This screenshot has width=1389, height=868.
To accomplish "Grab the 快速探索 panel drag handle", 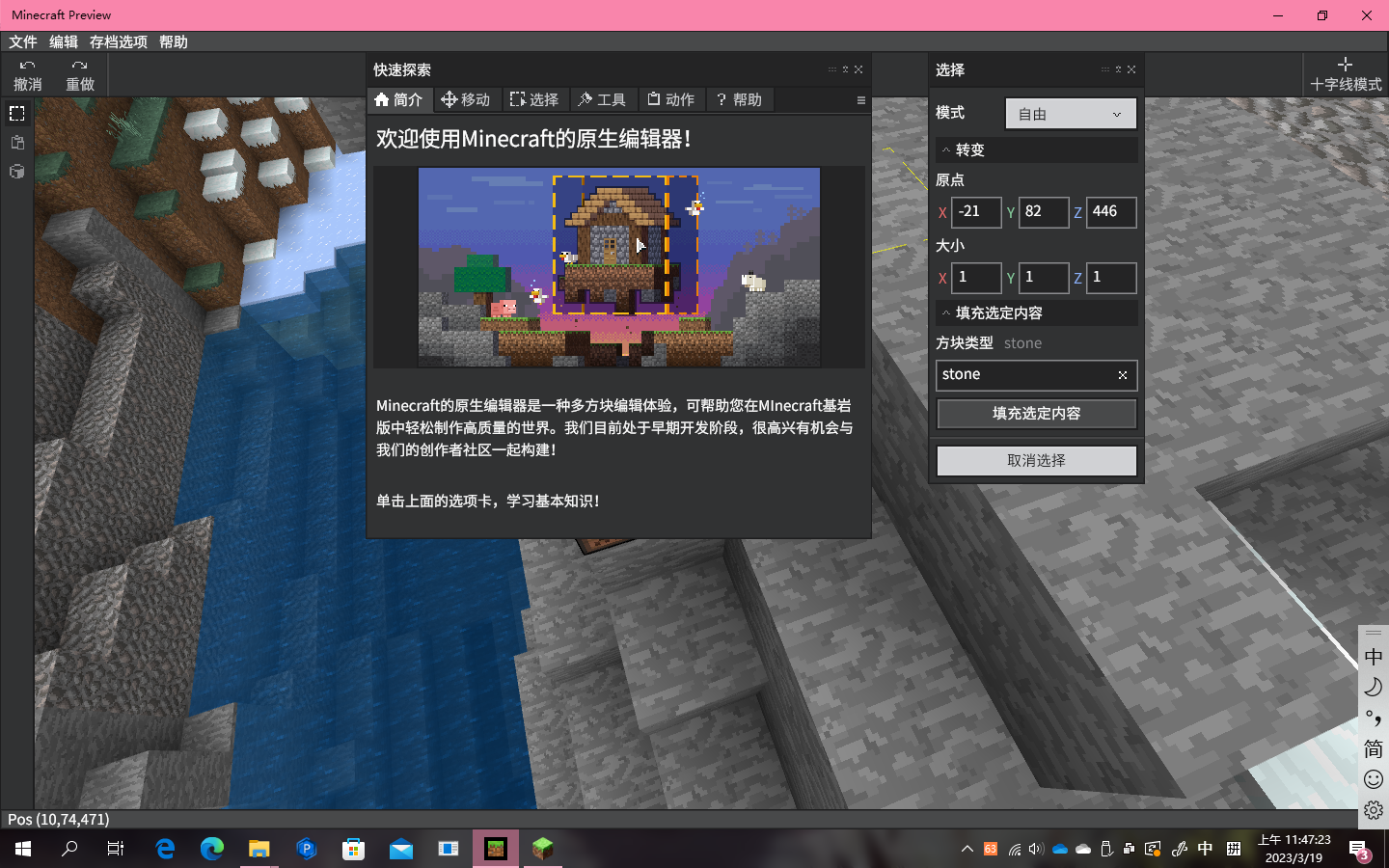I will pos(832,69).
